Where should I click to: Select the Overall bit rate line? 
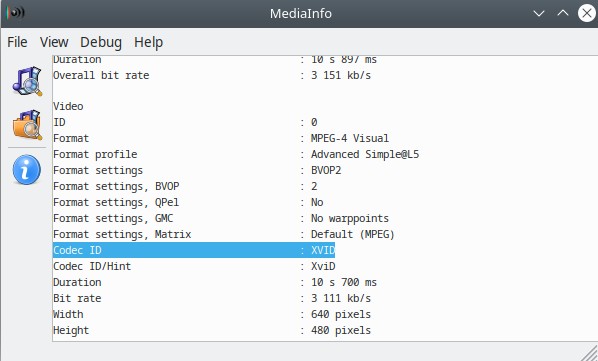tap(212, 75)
